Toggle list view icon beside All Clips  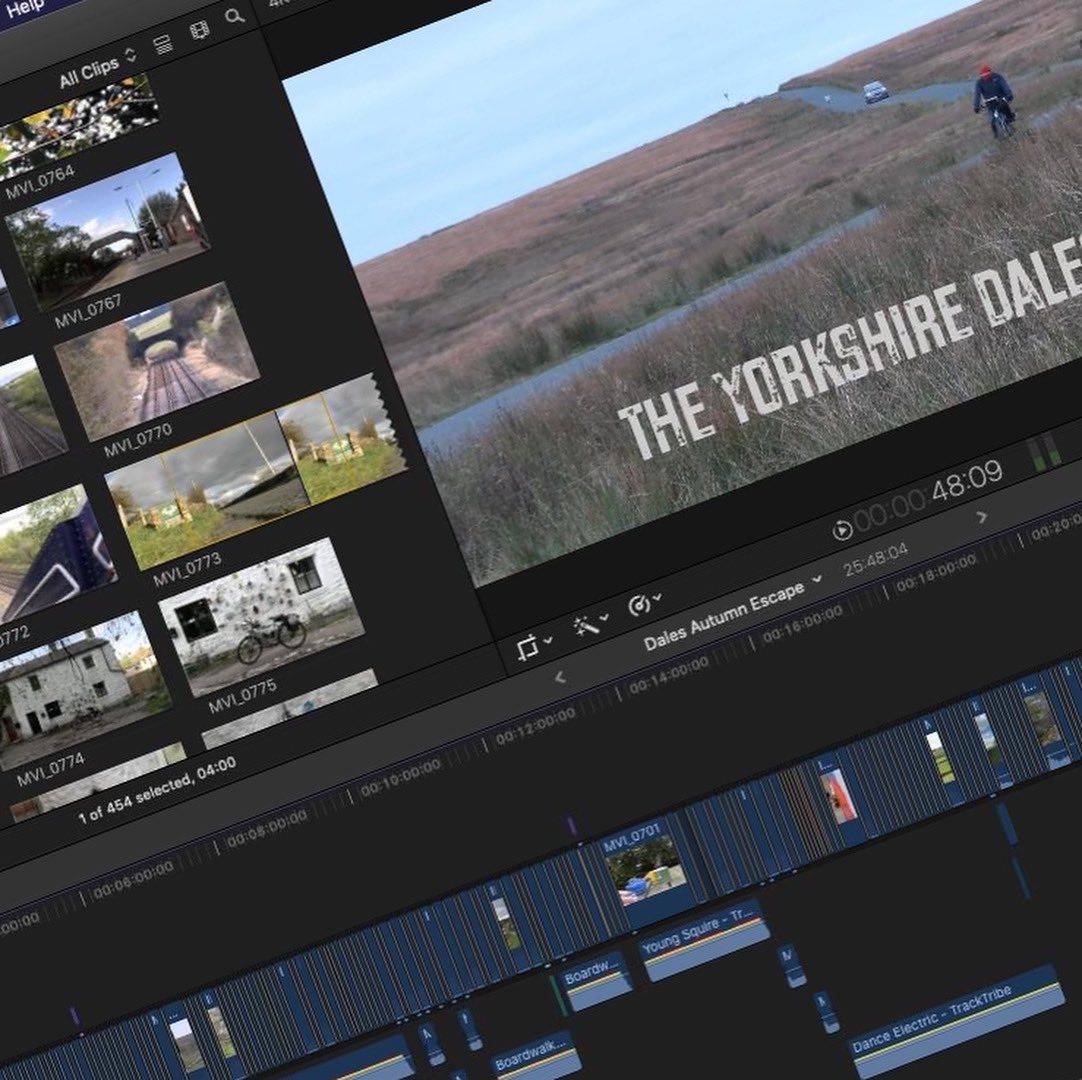click(x=163, y=46)
